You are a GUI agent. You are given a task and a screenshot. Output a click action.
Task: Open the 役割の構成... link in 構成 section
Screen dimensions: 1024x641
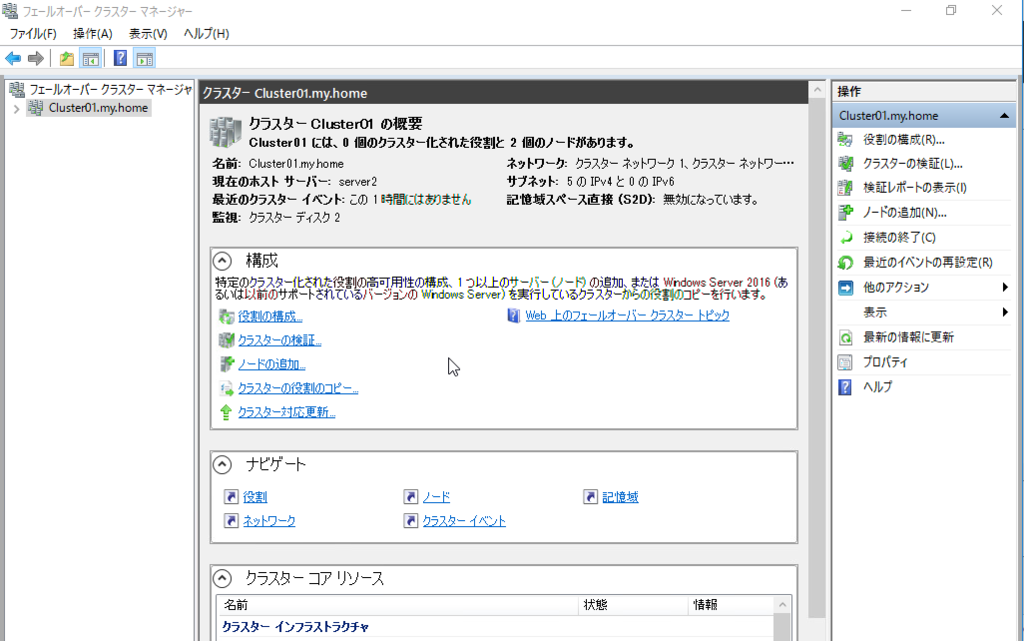tap(270, 317)
